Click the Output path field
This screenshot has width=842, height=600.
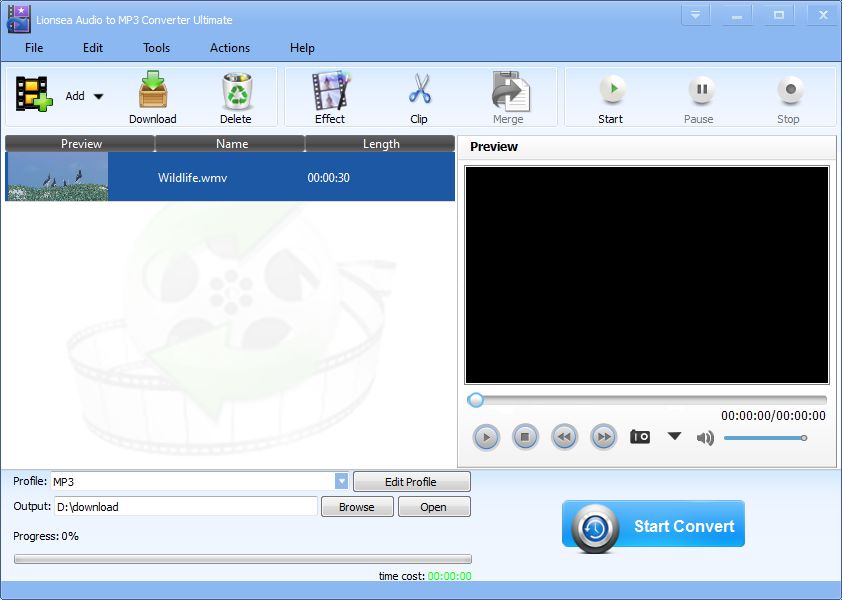pyautogui.click(x=186, y=507)
